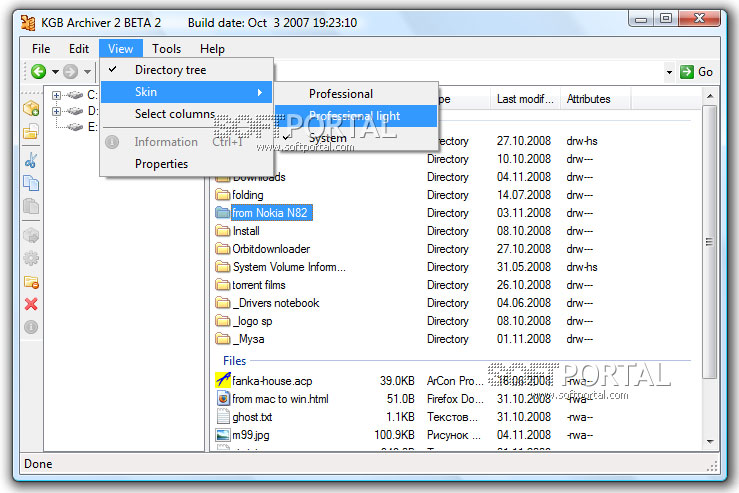Select the folding folder
The width and height of the screenshot is (739, 493).
click(248, 195)
